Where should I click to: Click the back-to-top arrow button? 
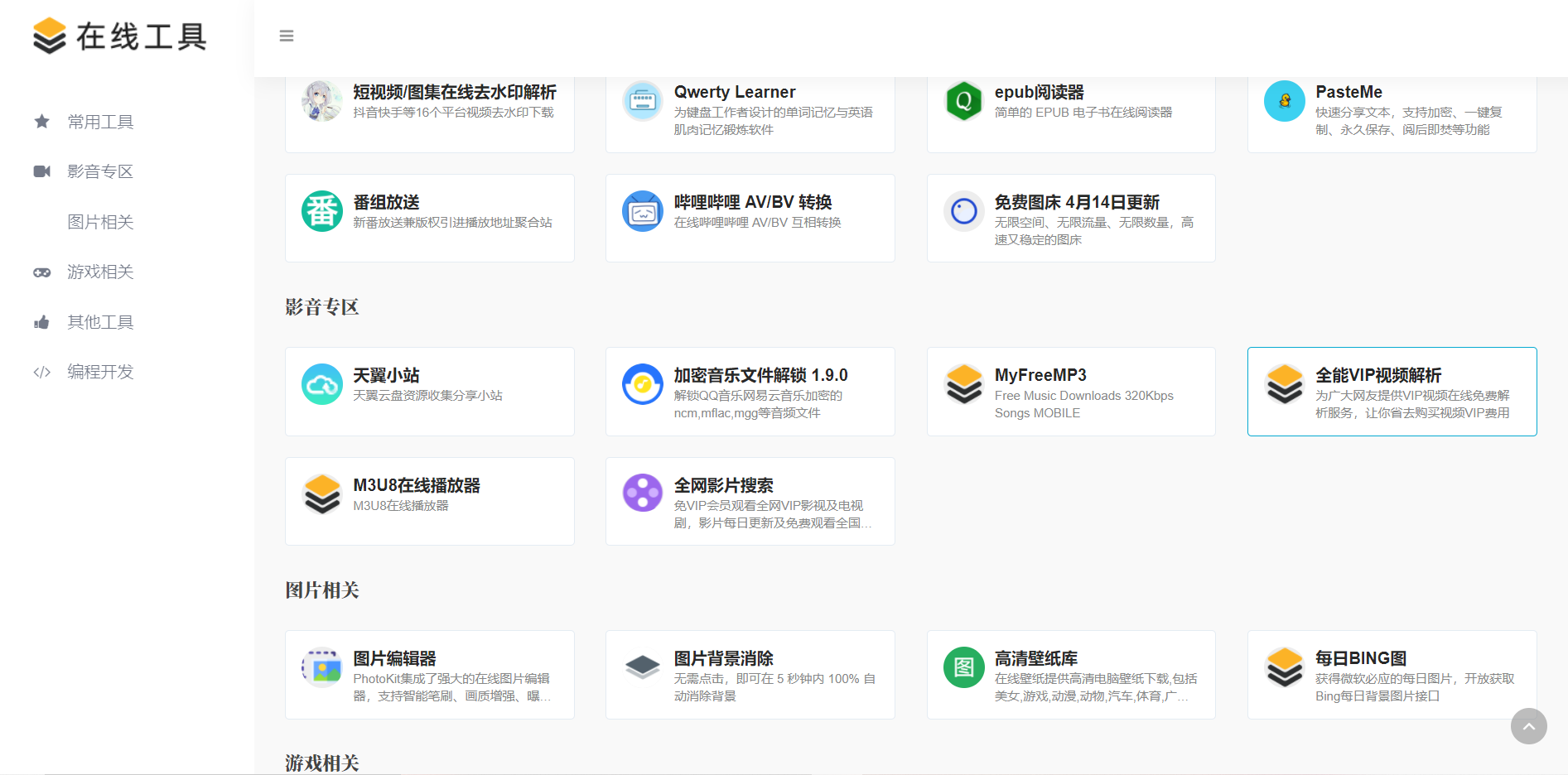[x=1528, y=726]
